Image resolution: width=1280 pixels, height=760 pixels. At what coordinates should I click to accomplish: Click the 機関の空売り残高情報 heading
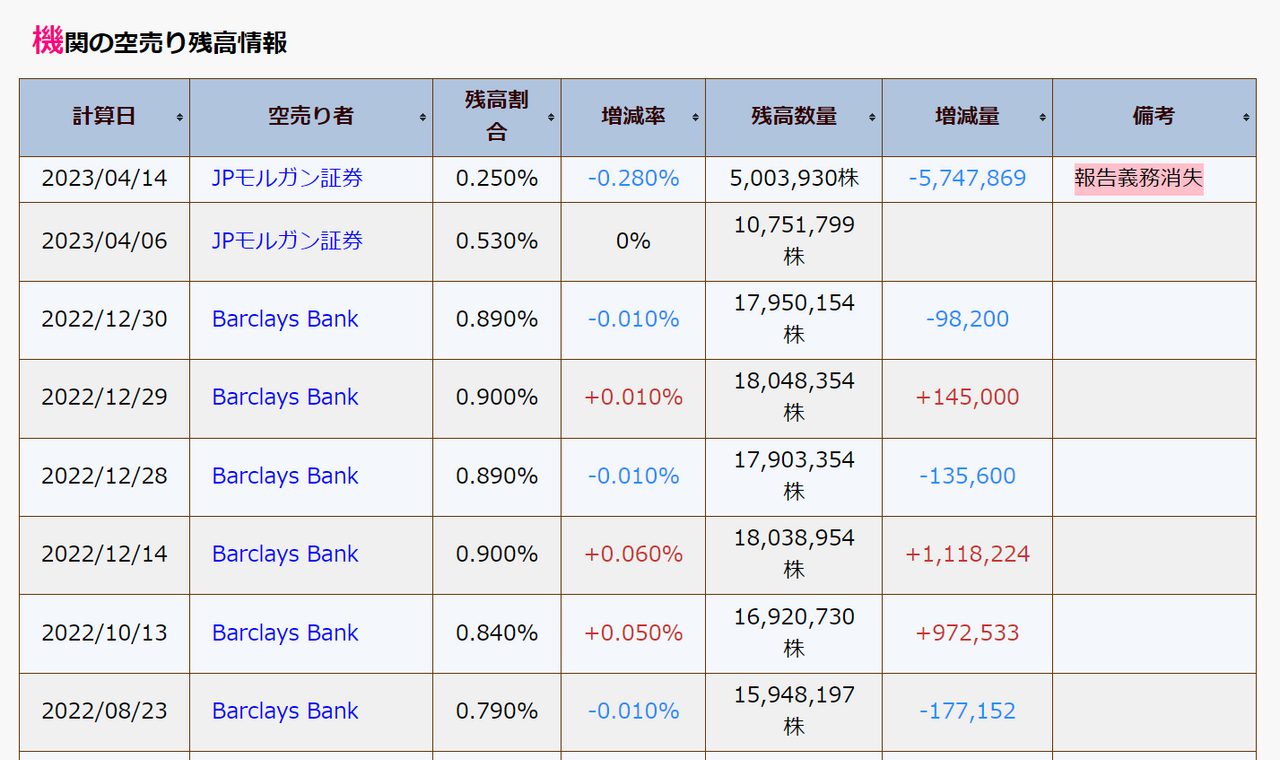coord(160,42)
